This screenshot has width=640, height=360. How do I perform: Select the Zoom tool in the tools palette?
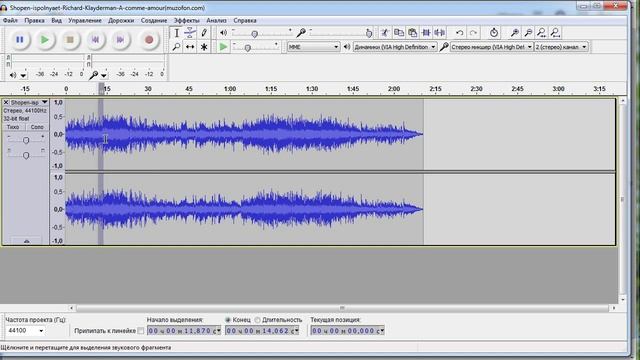pos(176,47)
